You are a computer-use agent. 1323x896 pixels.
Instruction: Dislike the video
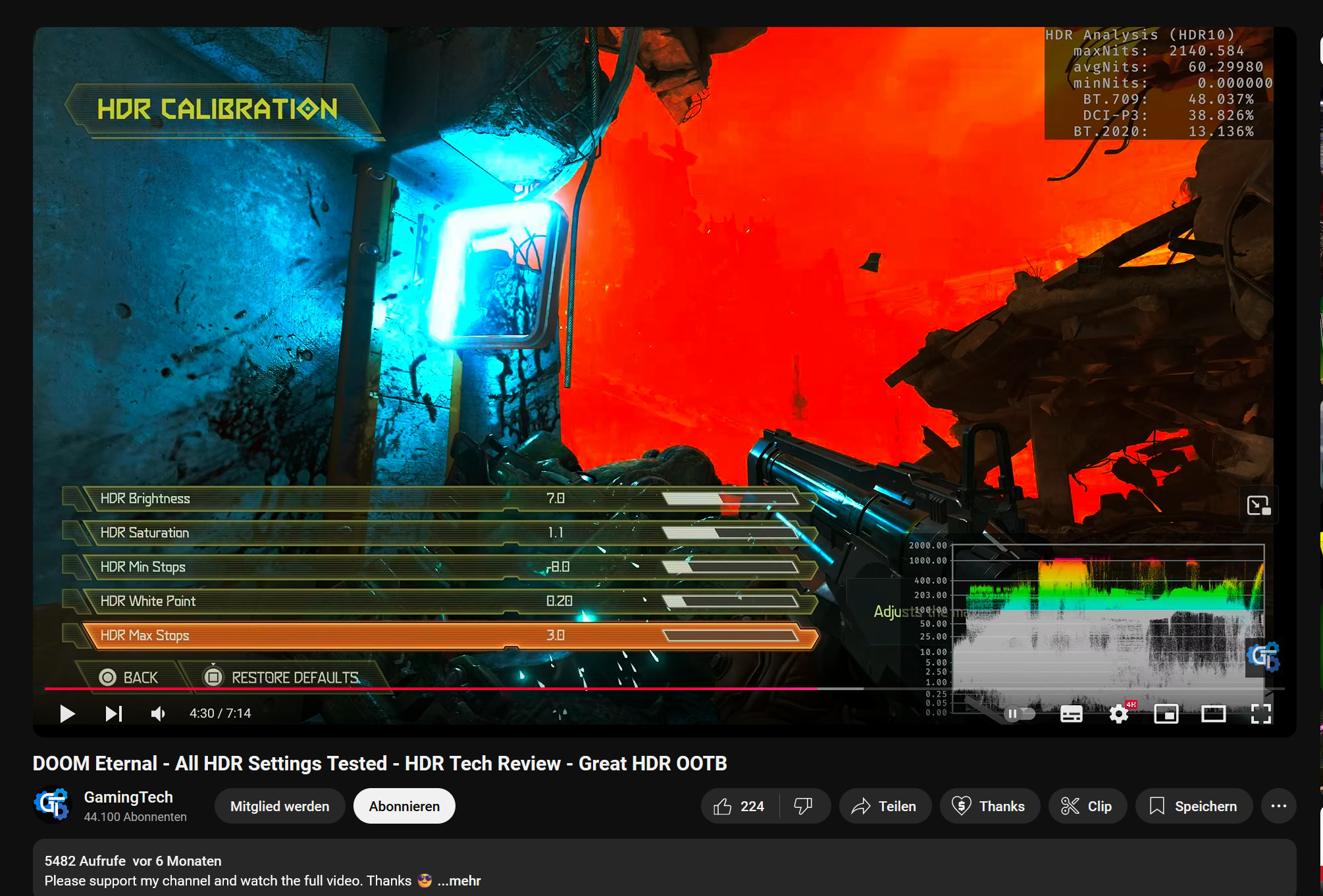coord(804,807)
